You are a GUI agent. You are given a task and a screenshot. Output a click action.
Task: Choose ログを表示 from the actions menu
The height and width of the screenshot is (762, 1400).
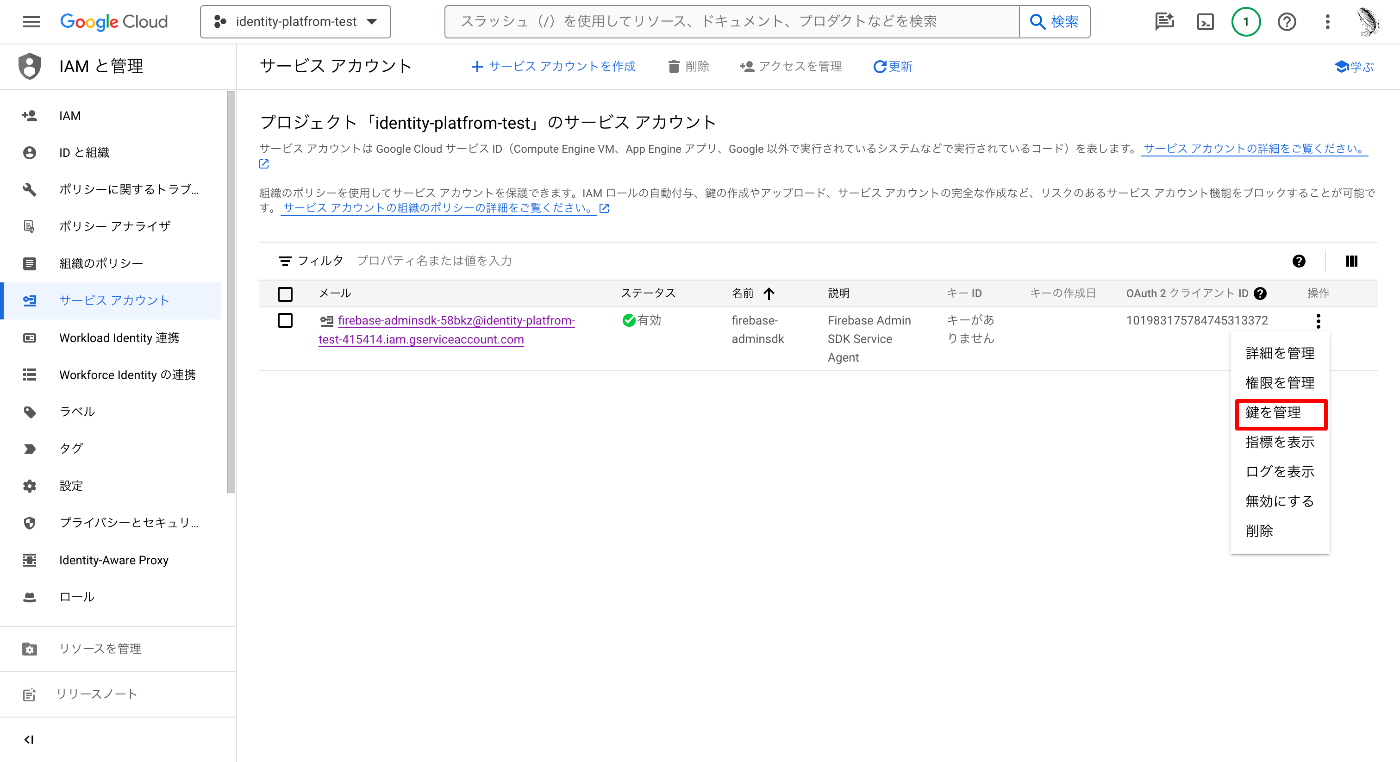[x=1280, y=472]
